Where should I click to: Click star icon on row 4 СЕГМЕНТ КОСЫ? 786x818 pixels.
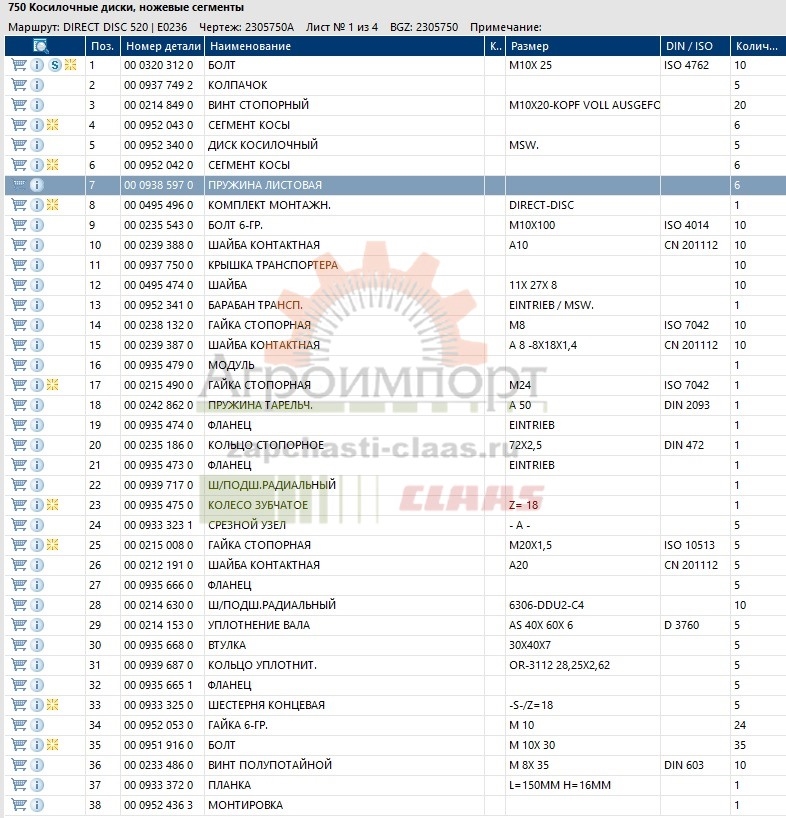(x=53, y=125)
